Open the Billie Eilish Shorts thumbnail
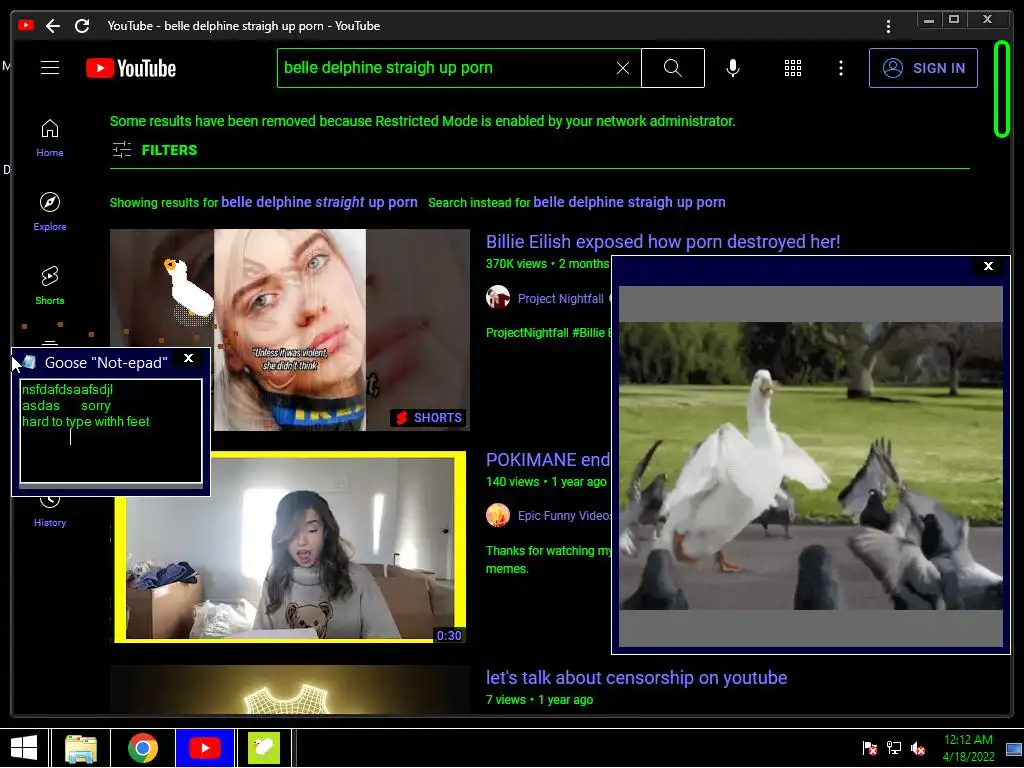This screenshot has height=768, width=1024. click(x=290, y=330)
